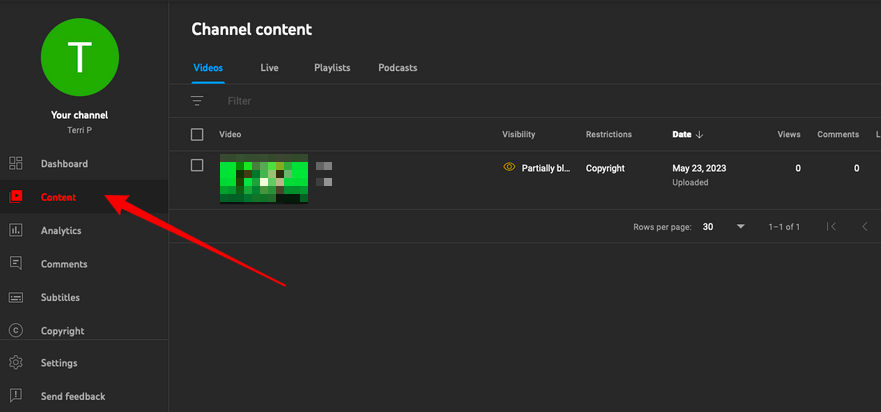Click the rows per page value 30
881x412 pixels.
pos(708,227)
